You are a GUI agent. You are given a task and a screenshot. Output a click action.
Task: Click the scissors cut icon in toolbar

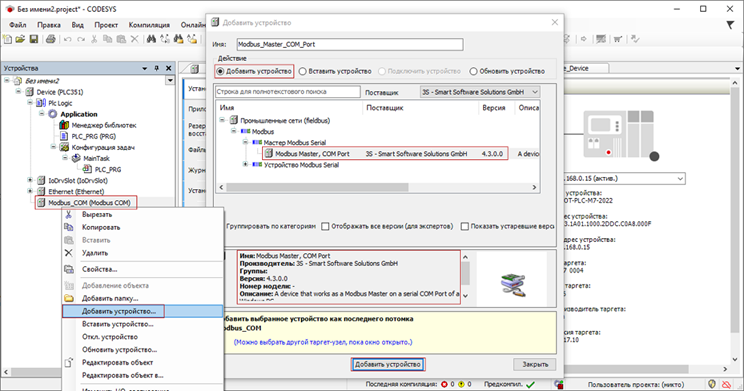pos(94,39)
